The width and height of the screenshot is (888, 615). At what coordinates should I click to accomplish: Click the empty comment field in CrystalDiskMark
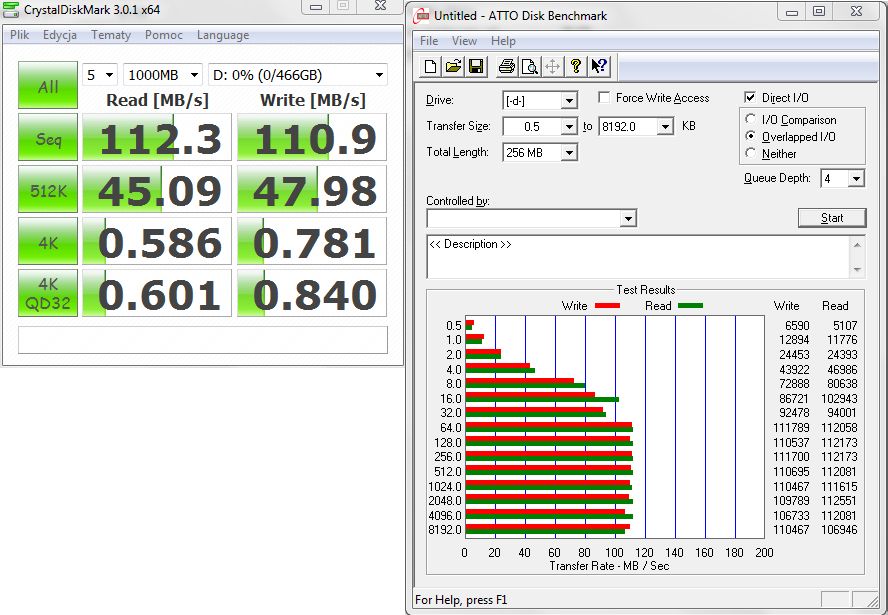[x=203, y=340]
